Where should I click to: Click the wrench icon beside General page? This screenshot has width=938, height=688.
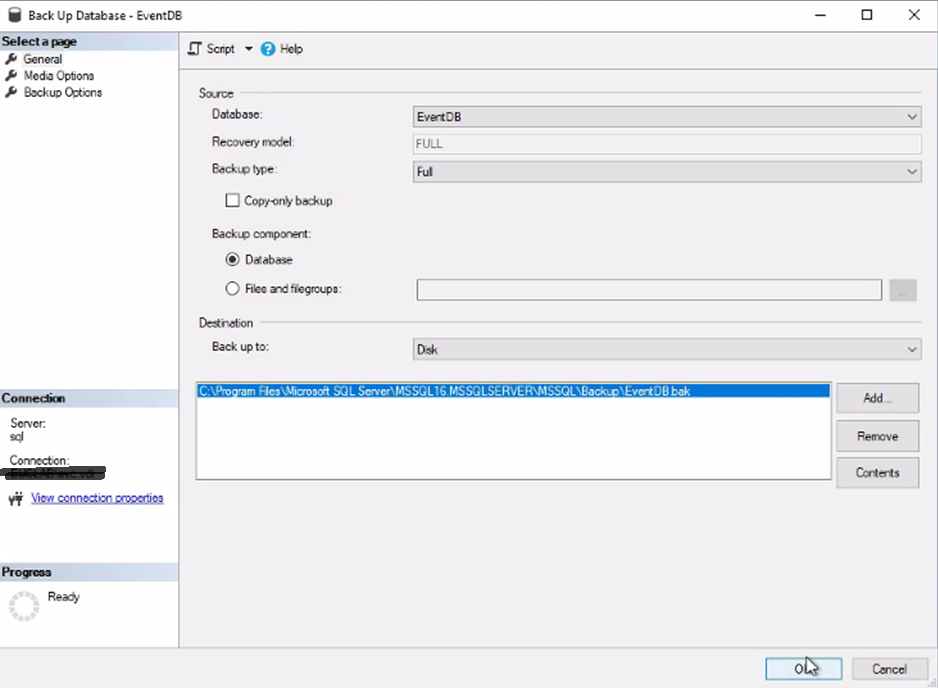pyautogui.click(x=12, y=59)
